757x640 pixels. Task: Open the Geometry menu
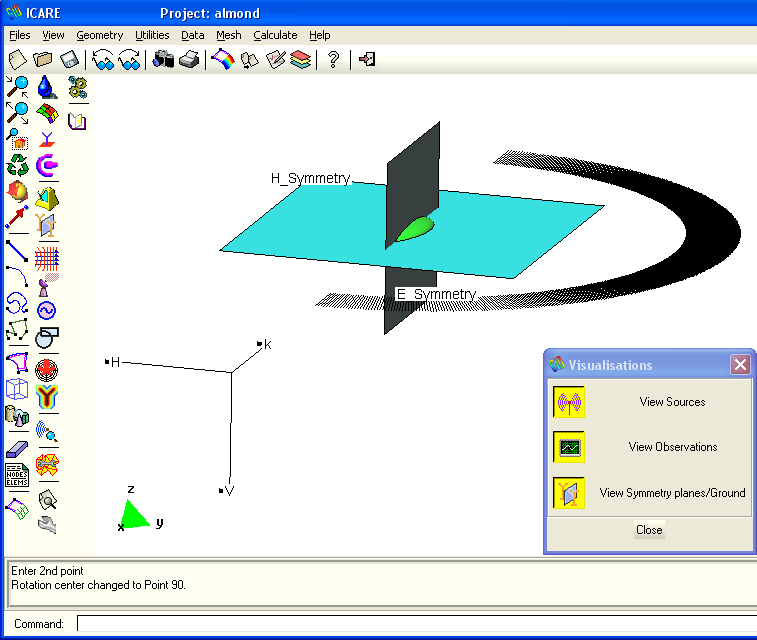[99, 35]
